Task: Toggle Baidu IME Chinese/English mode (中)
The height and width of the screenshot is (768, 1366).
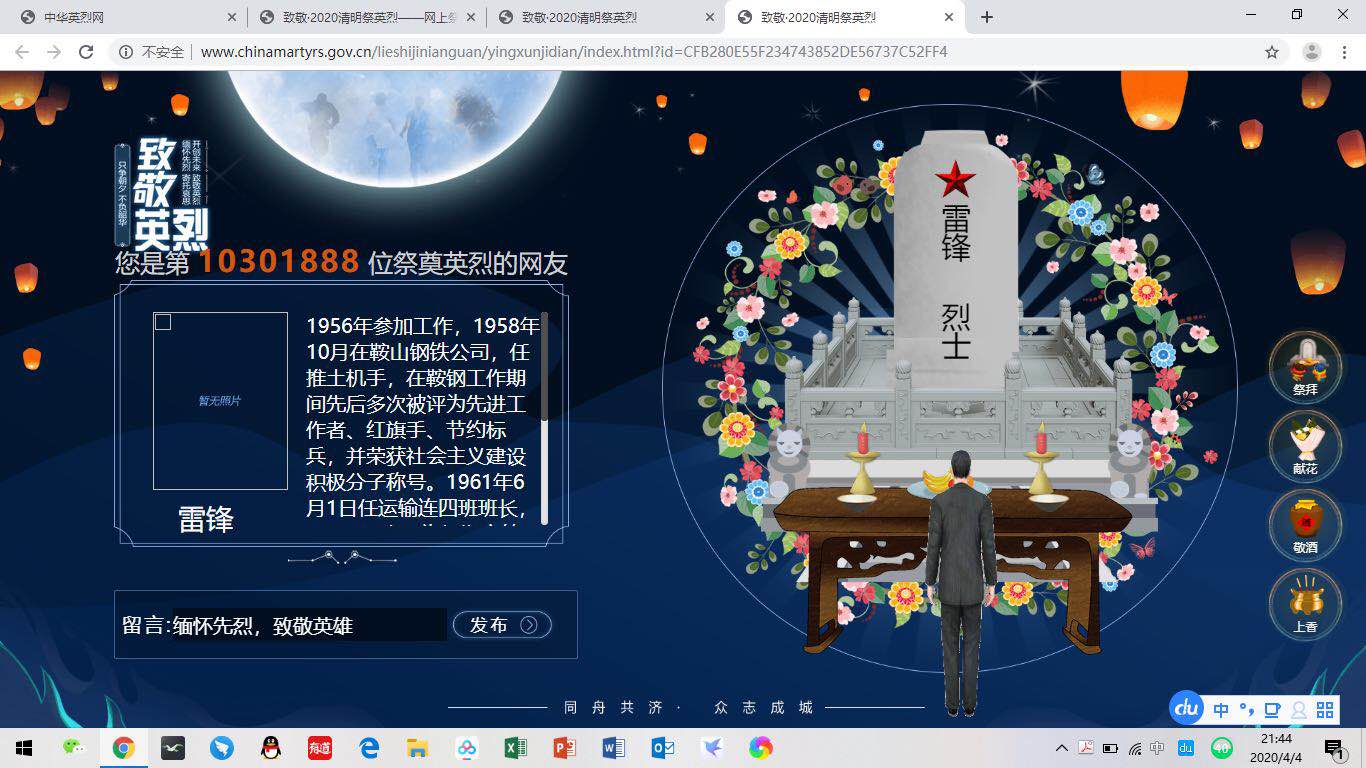Action: click(1221, 710)
